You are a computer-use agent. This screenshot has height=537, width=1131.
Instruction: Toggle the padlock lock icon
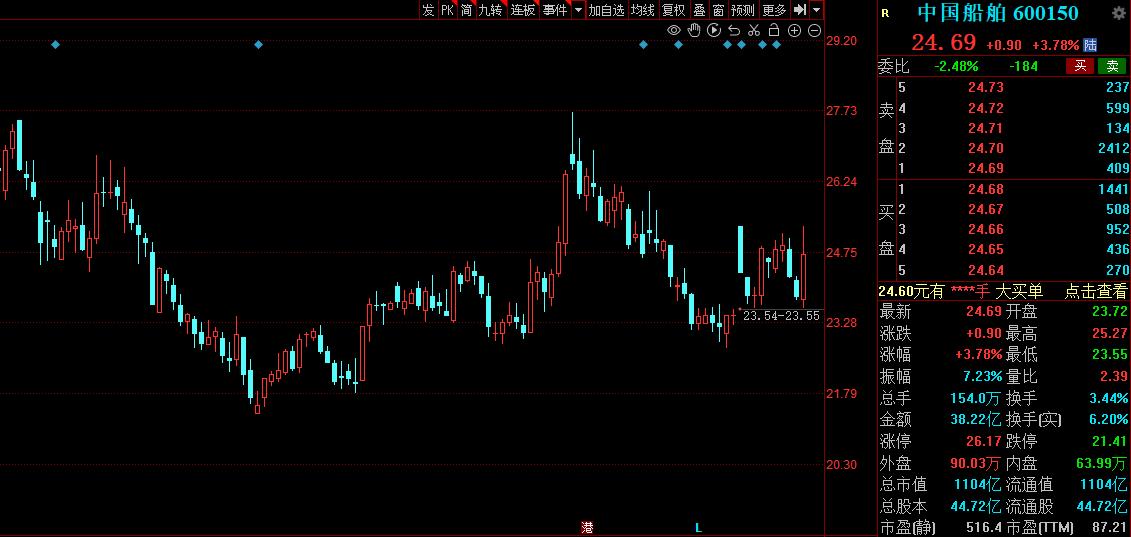click(774, 30)
